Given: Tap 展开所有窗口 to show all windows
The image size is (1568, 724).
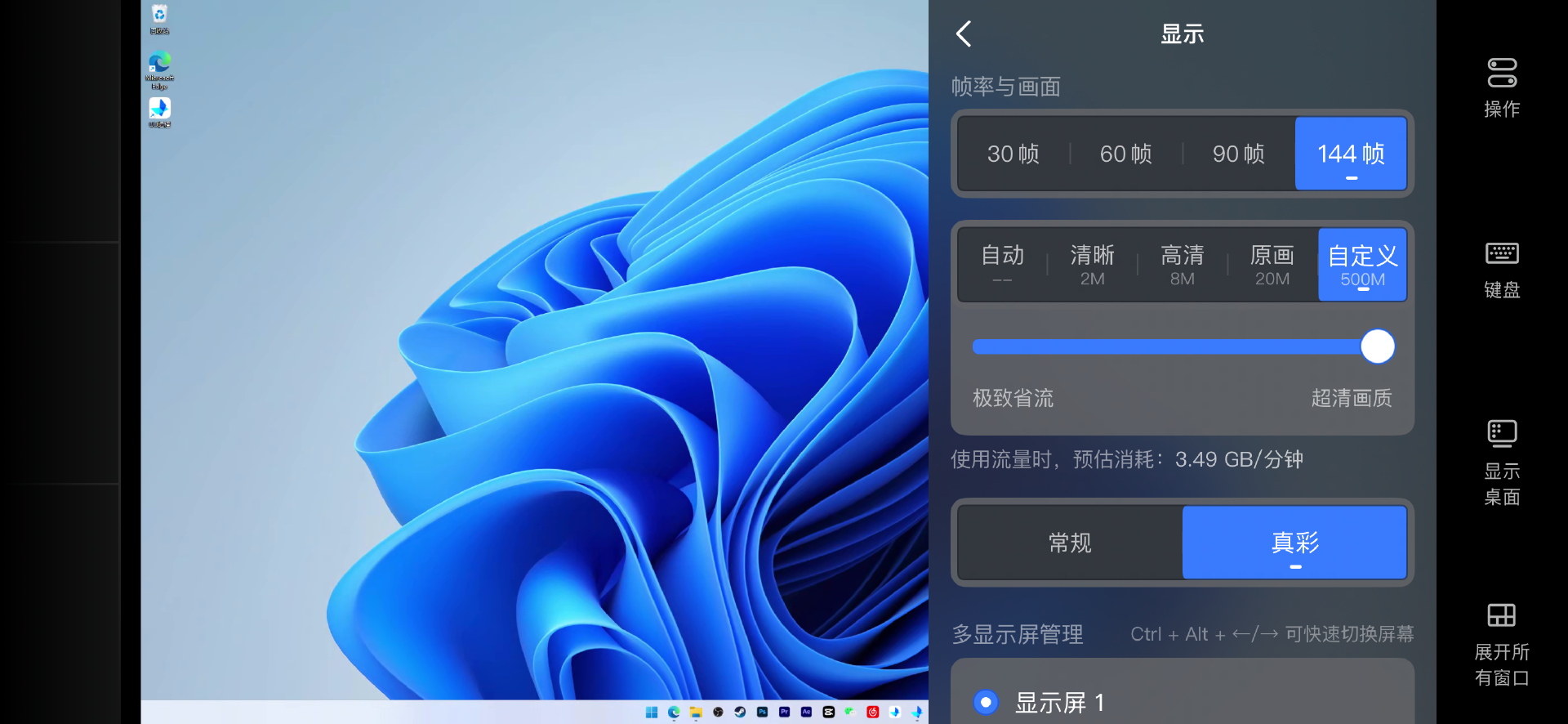Looking at the screenshot, I should [x=1502, y=644].
